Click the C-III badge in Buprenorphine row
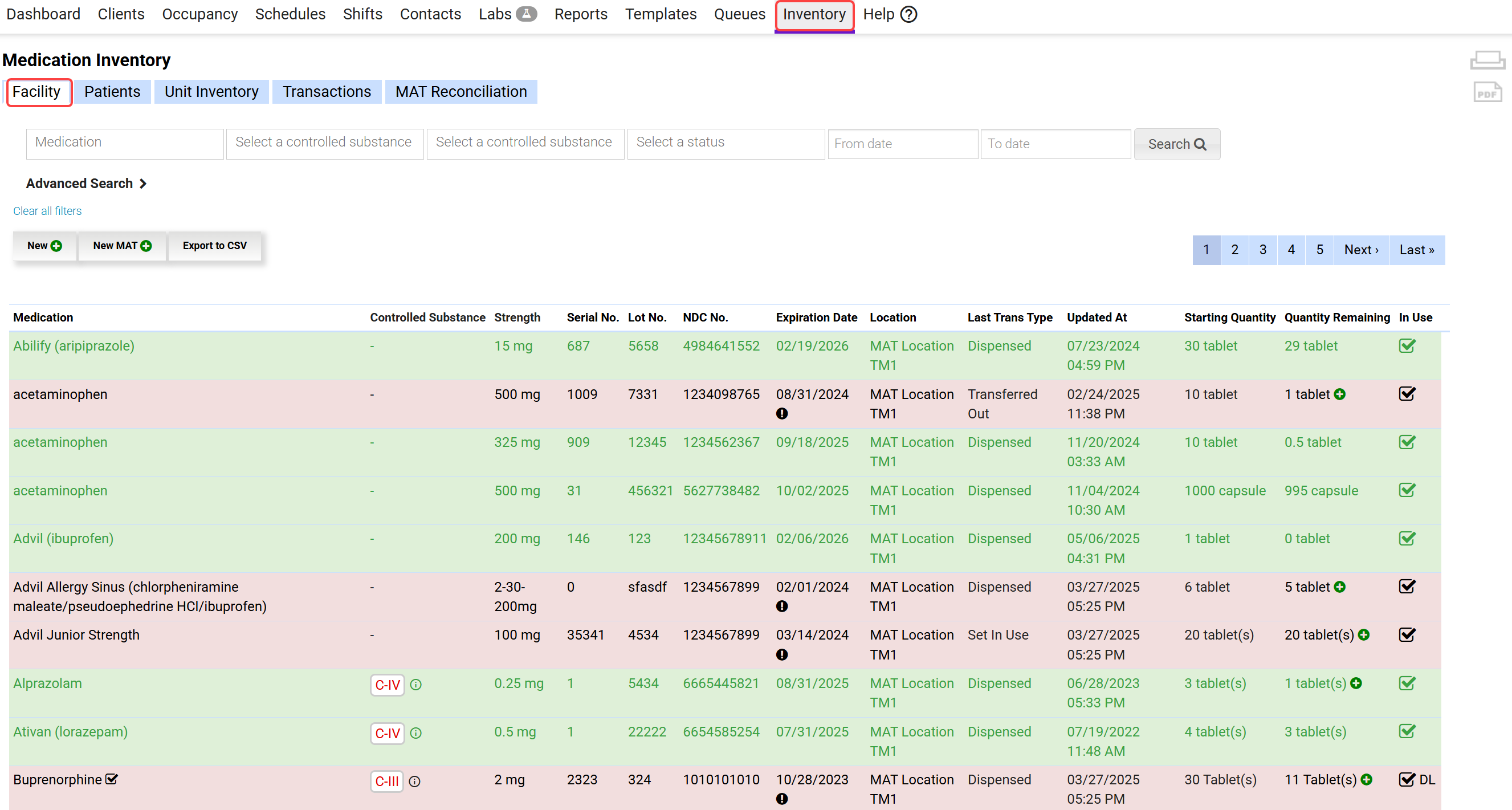The width and height of the screenshot is (1512, 810). click(x=387, y=781)
